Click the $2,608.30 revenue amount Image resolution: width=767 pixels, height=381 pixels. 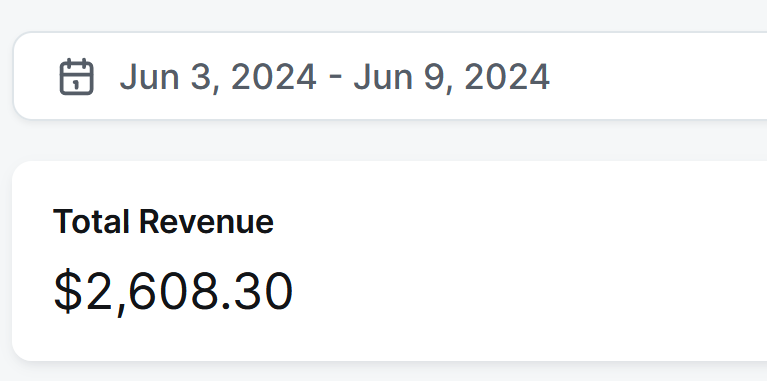coord(173,292)
